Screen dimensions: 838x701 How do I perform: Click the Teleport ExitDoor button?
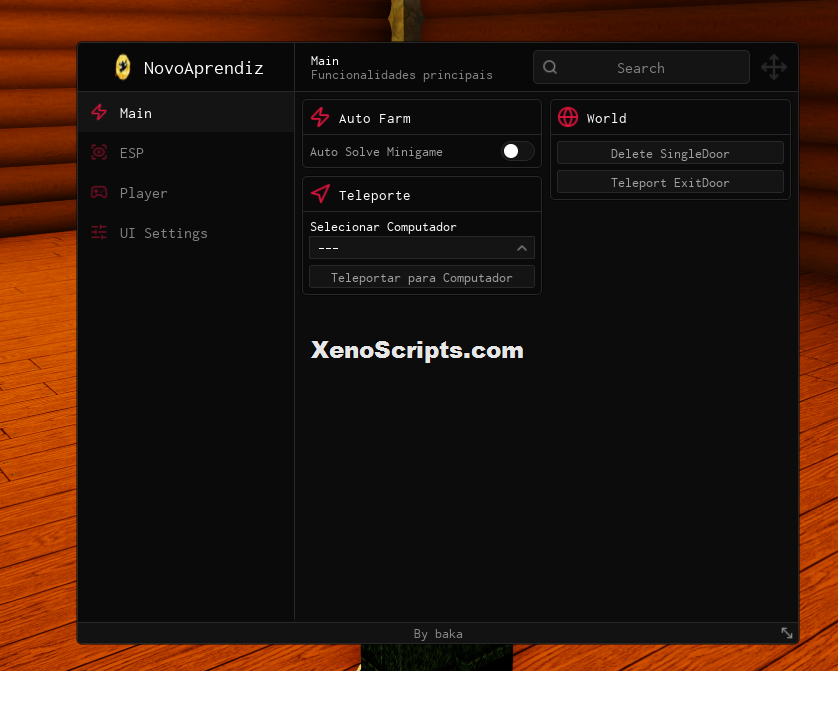(670, 182)
